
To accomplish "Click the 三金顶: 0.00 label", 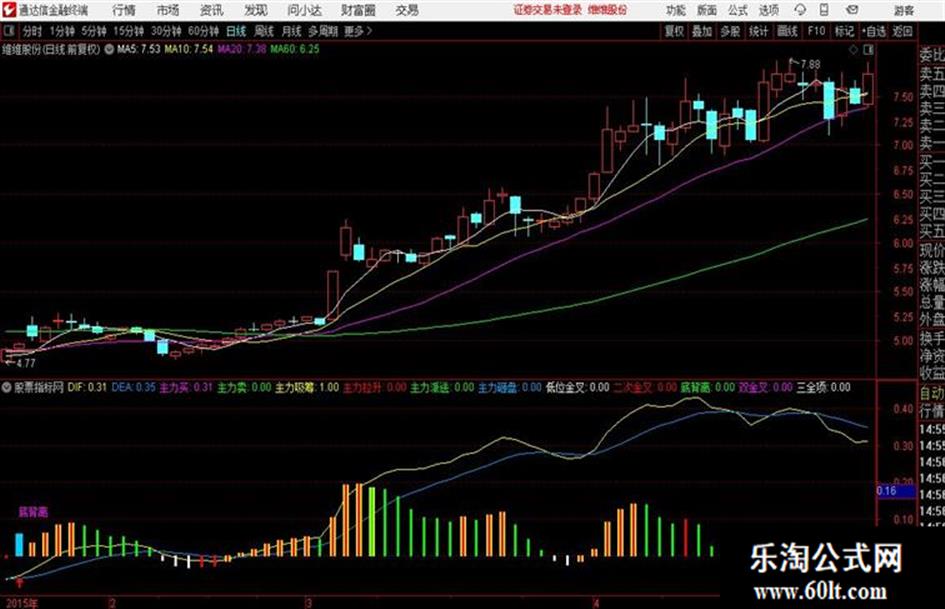I will [x=823, y=387].
